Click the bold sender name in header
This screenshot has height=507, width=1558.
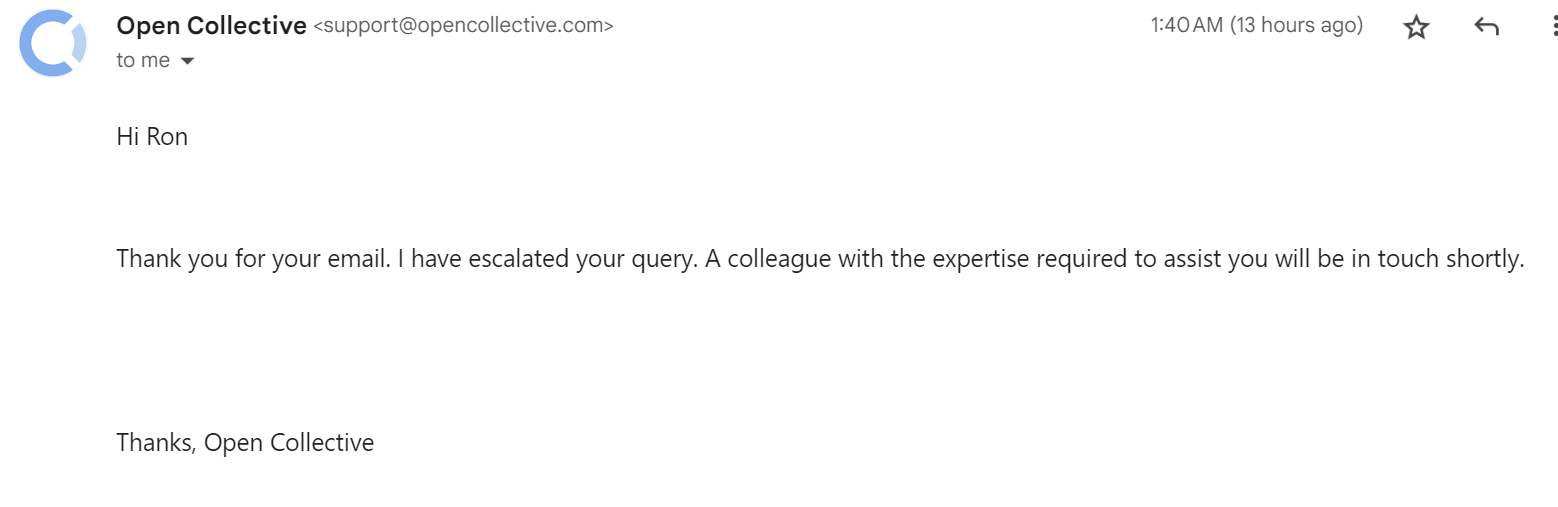(211, 26)
